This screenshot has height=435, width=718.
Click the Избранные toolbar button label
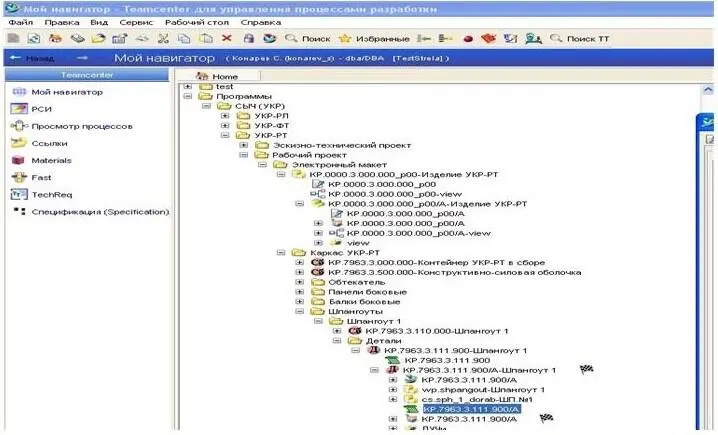[383, 39]
